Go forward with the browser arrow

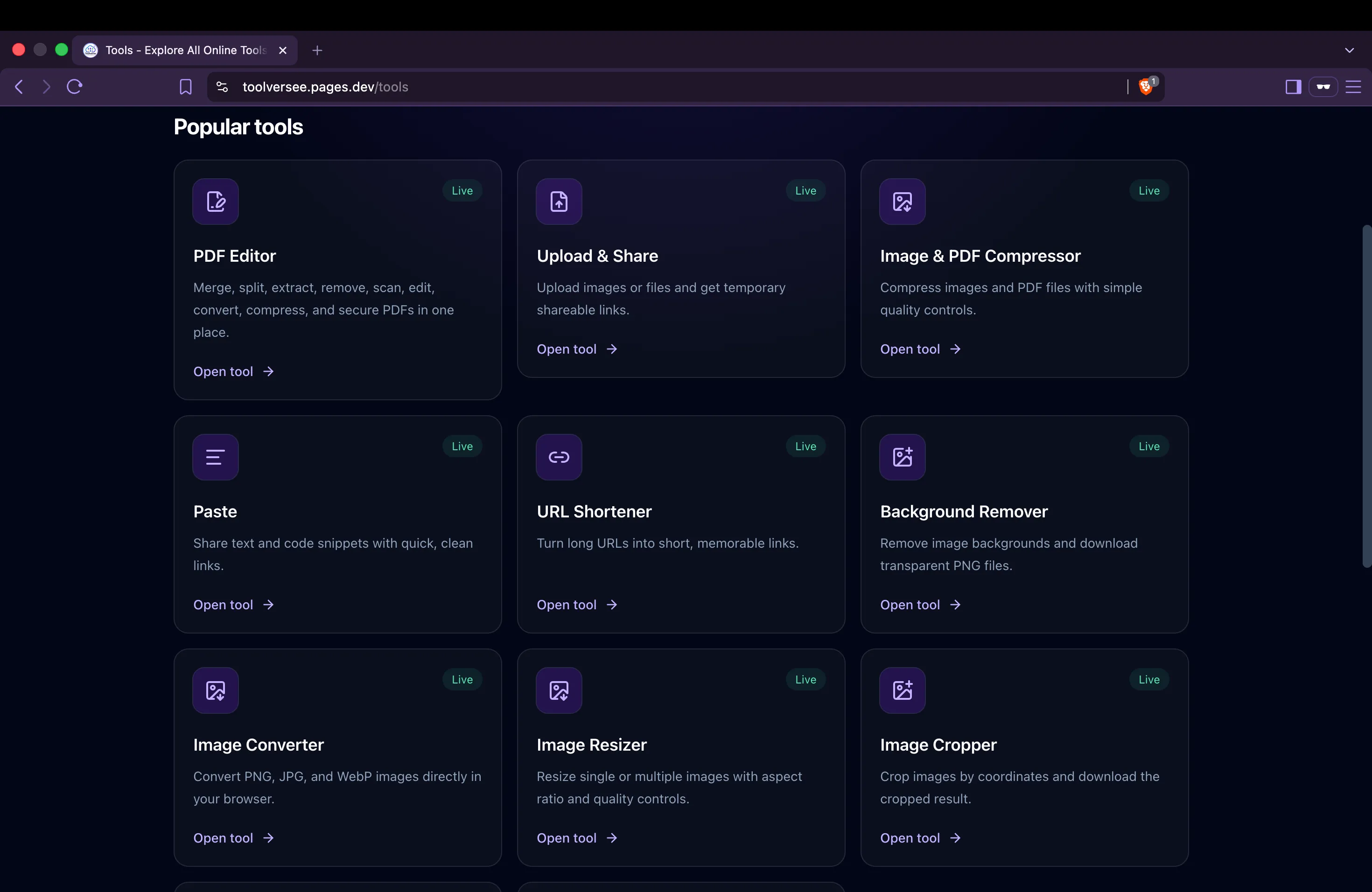[47, 87]
